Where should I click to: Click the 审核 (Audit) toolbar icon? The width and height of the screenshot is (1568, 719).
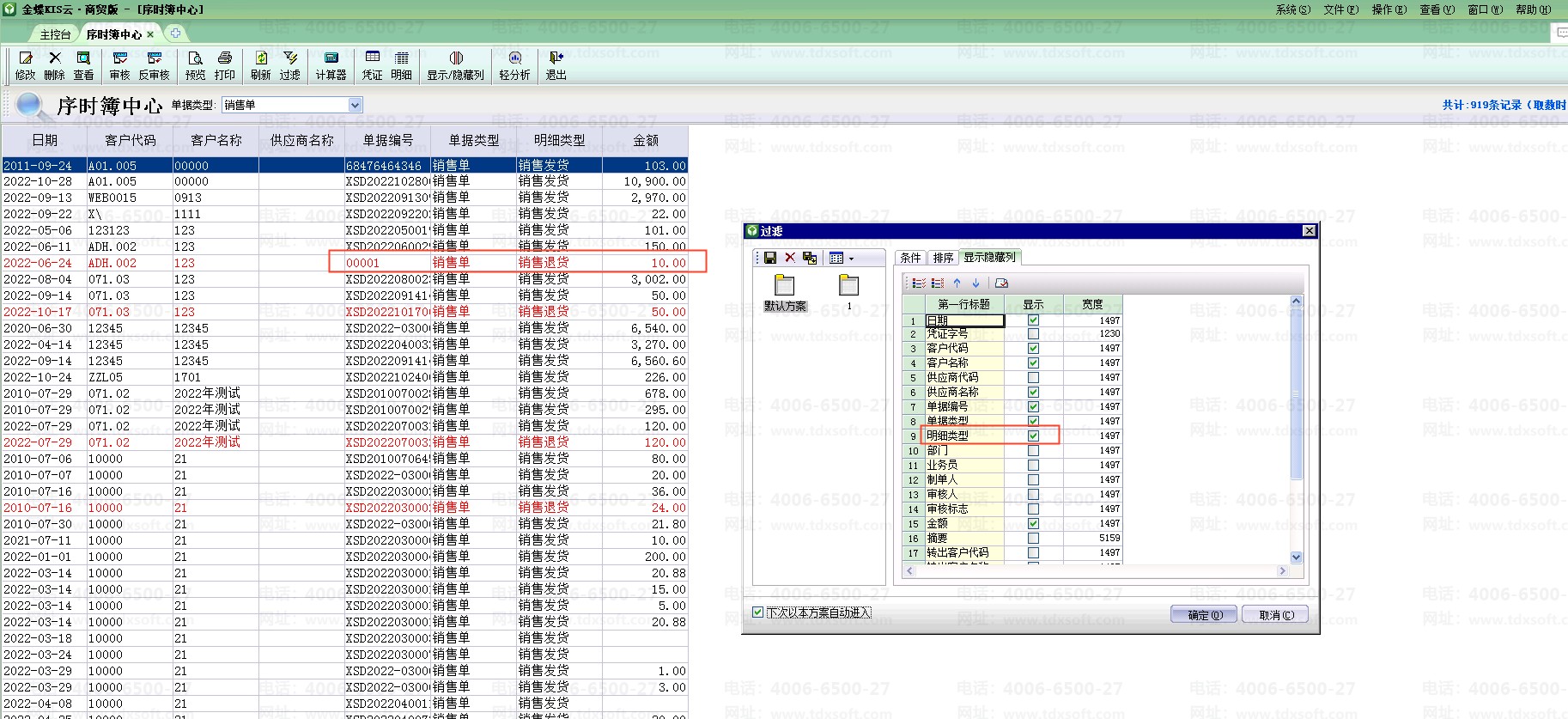click(x=119, y=65)
